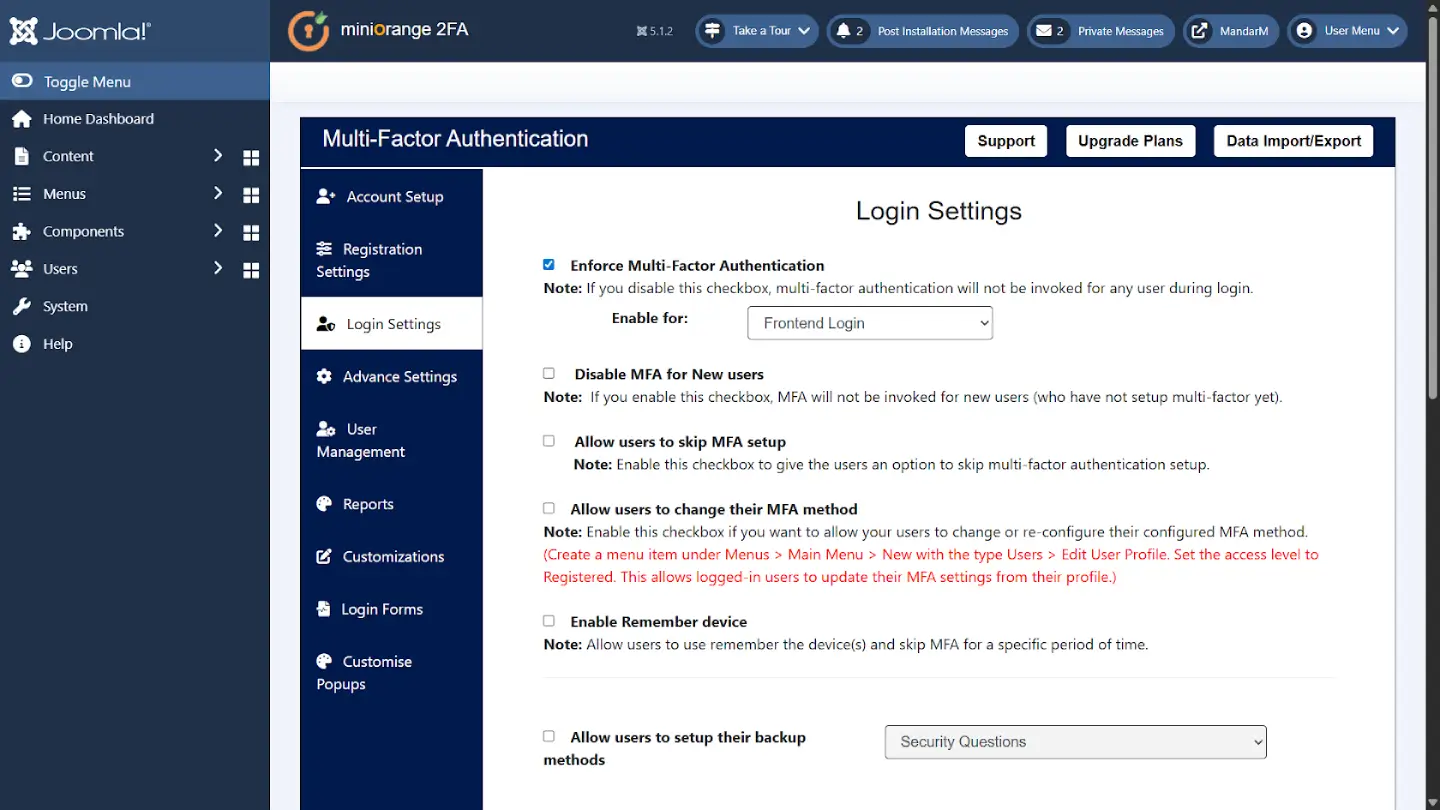Click the Joomla logo icon
1440x810 pixels.
23,31
